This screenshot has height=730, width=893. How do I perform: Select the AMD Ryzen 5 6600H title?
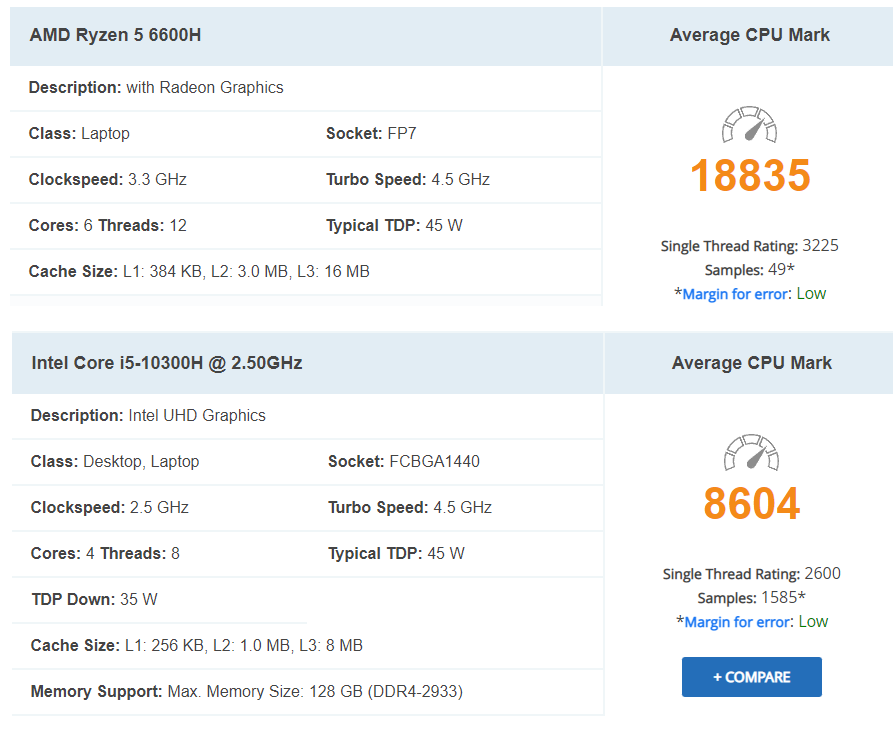point(115,35)
